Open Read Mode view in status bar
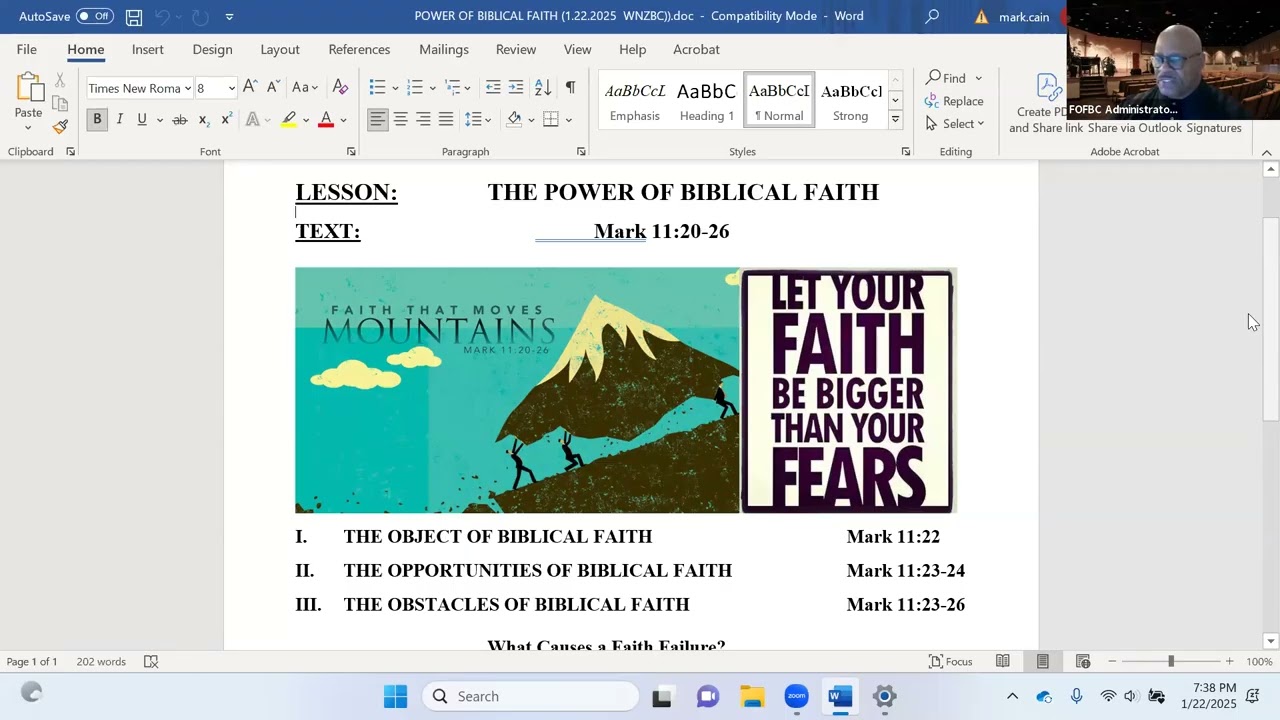 tap(1002, 661)
